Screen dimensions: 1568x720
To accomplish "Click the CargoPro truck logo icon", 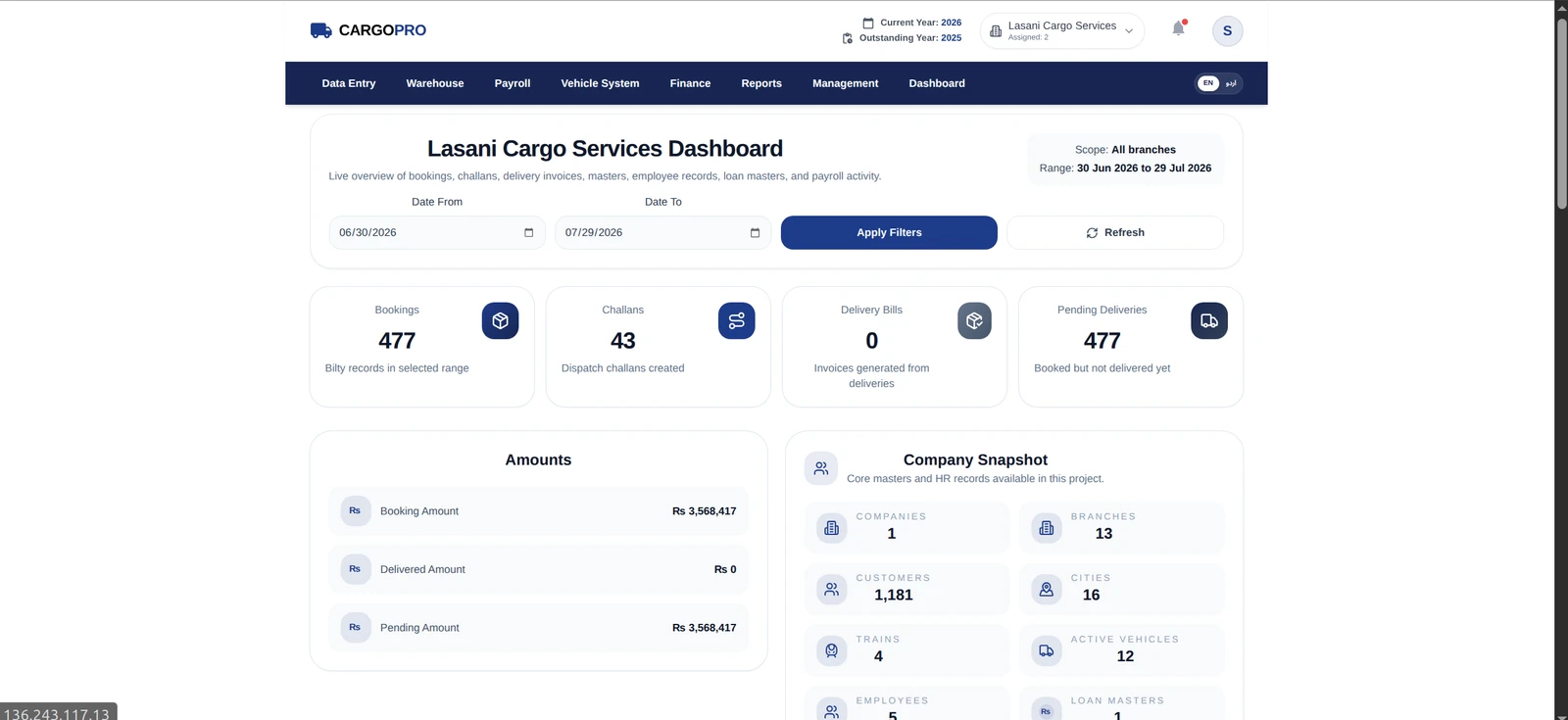I will [320, 30].
